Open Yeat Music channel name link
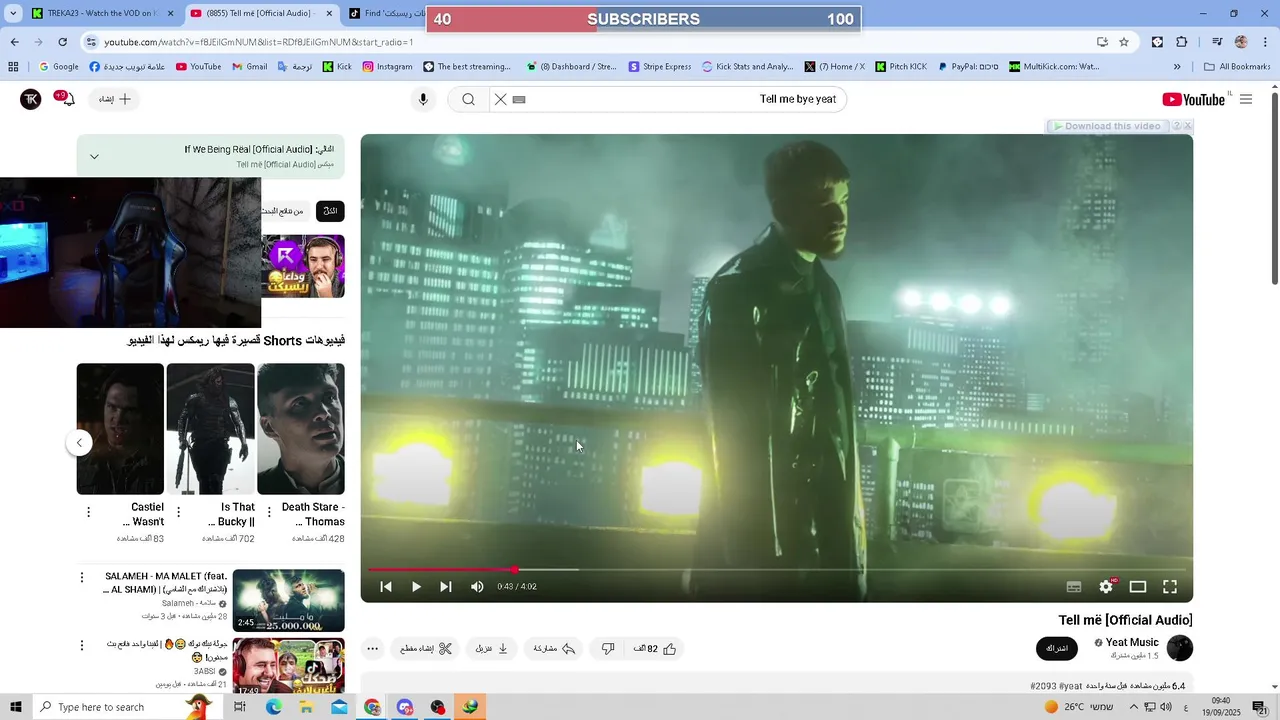 [1132, 643]
